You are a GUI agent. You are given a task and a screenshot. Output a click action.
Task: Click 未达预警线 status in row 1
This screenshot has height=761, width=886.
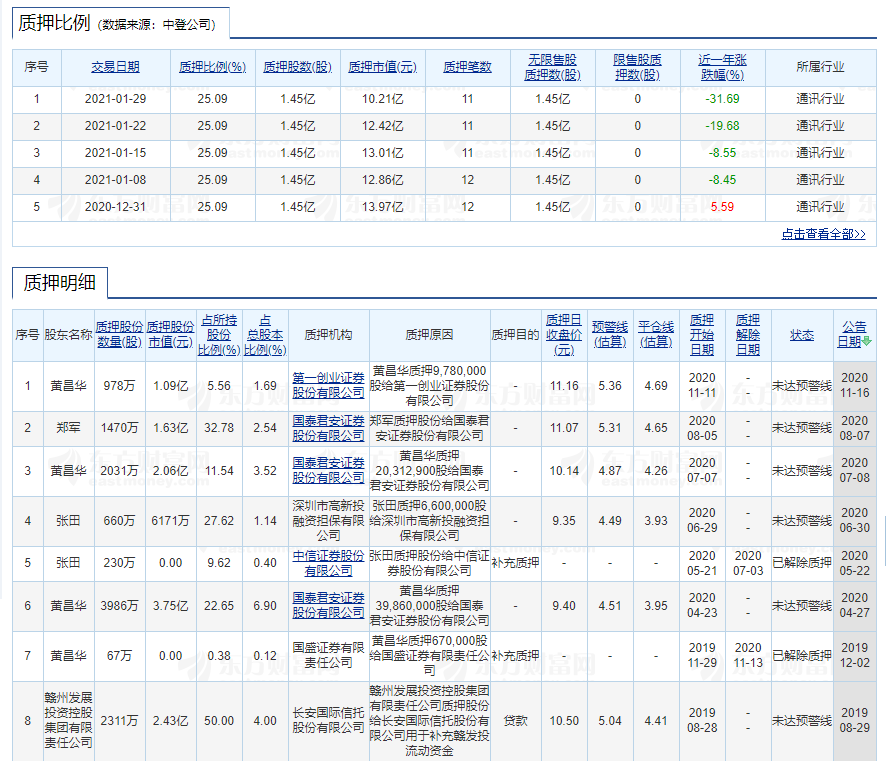pyautogui.click(x=801, y=386)
